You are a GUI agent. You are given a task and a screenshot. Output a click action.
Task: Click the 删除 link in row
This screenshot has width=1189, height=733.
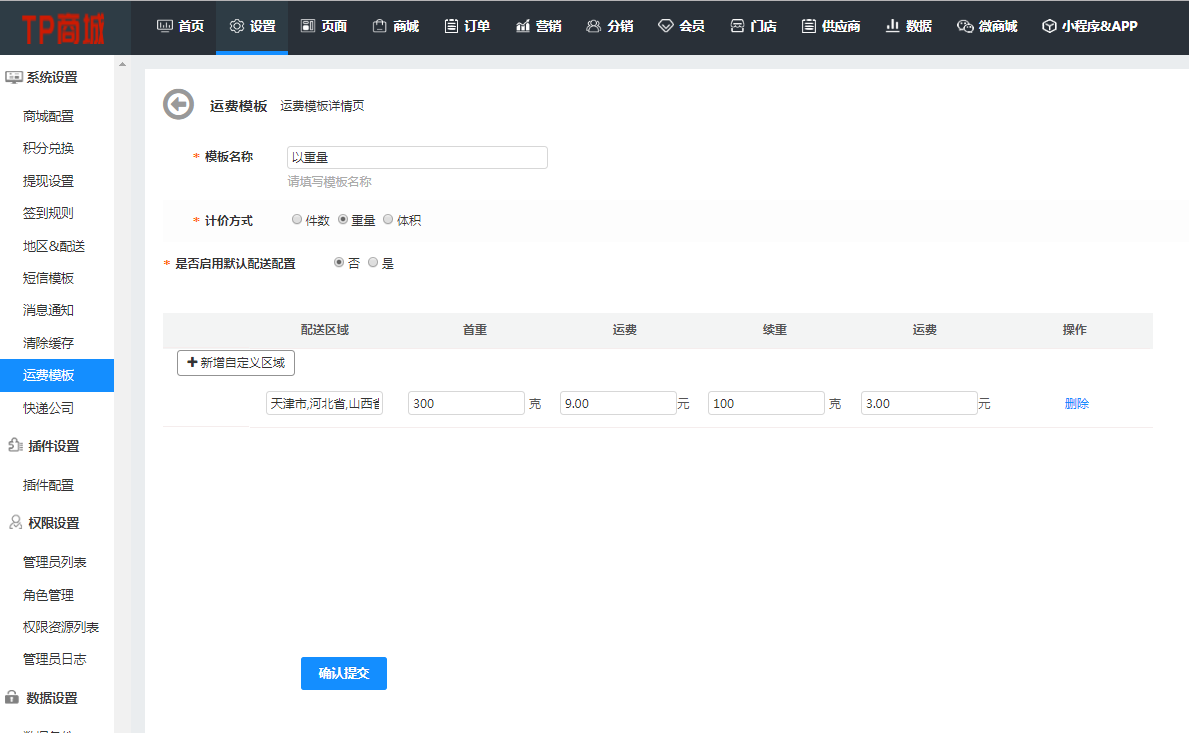(x=1077, y=404)
